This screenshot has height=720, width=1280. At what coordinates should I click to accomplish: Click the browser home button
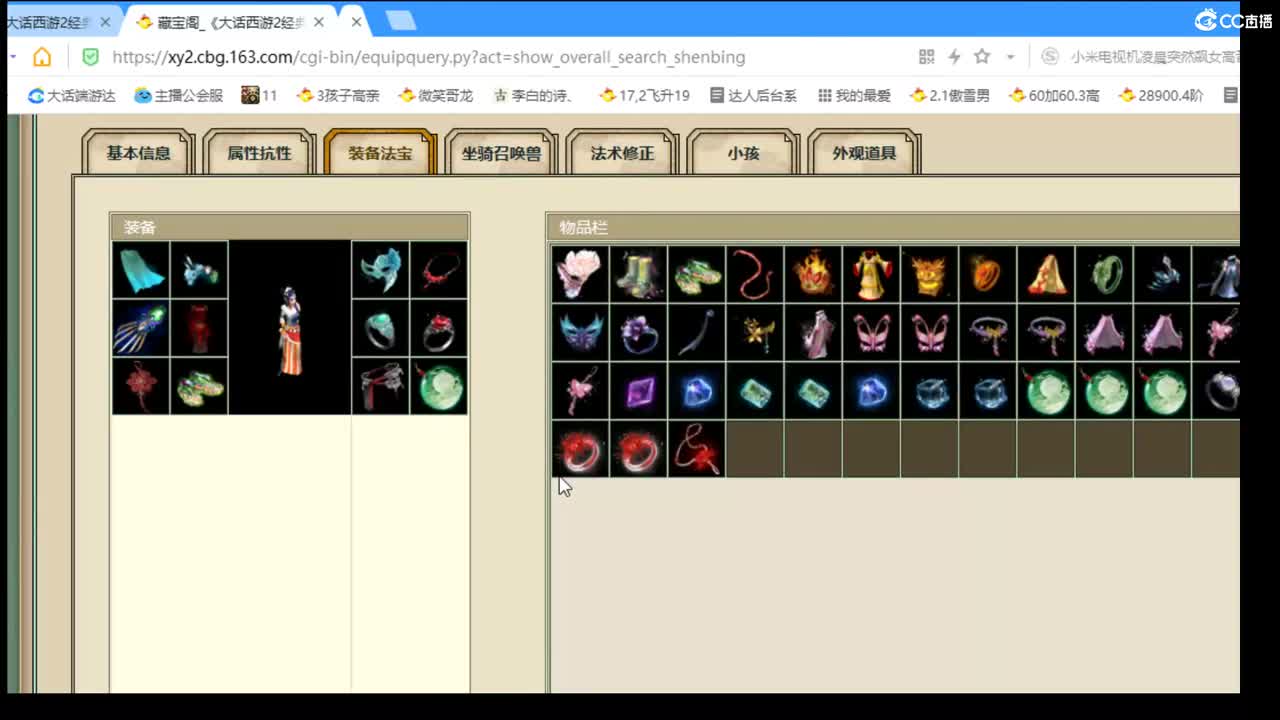click(42, 57)
